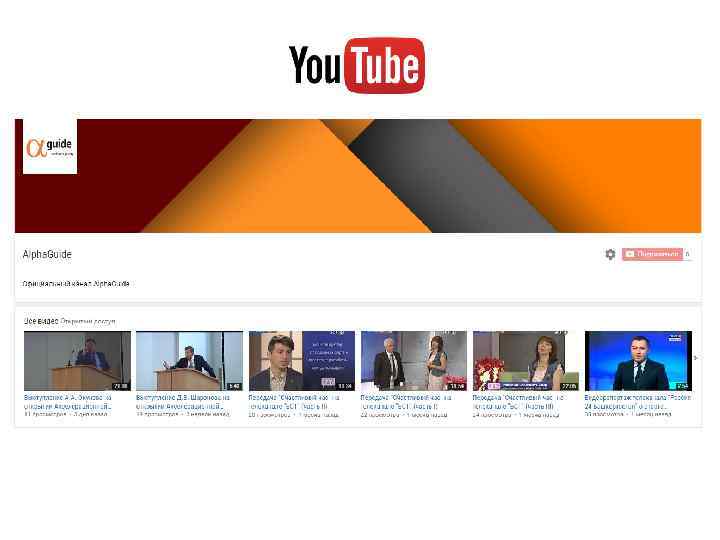Click the Открытый доступ label
Screen dimensions: 720x540
pyautogui.click(x=88, y=321)
